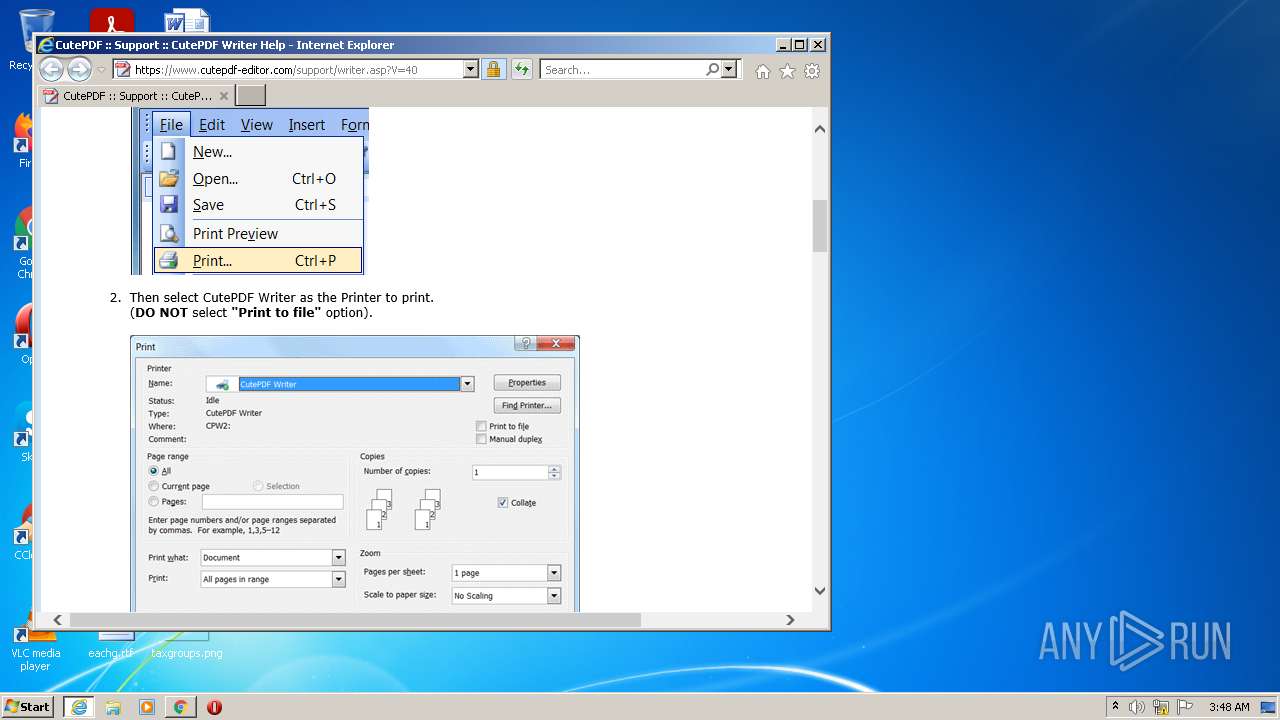Click the Windows Media Player taskbar icon
1280x720 pixels.
point(147,707)
